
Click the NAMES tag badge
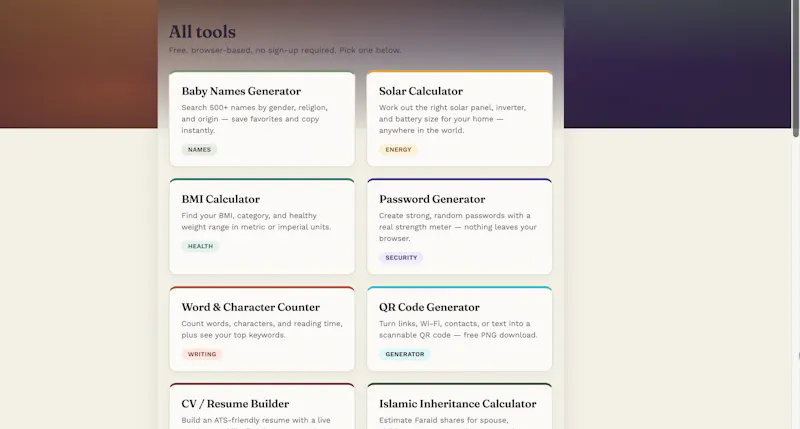pyautogui.click(x=199, y=149)
